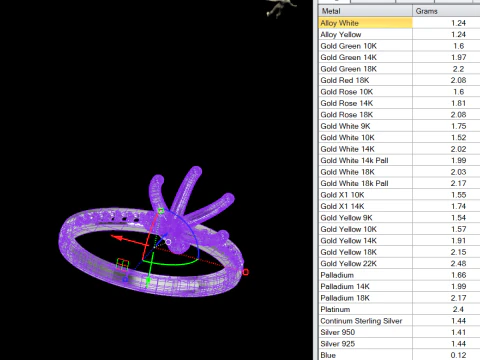Viewport: 480px width, 360px height.
Task: Click the Gold White 10K row
Action: click(399, 137)
